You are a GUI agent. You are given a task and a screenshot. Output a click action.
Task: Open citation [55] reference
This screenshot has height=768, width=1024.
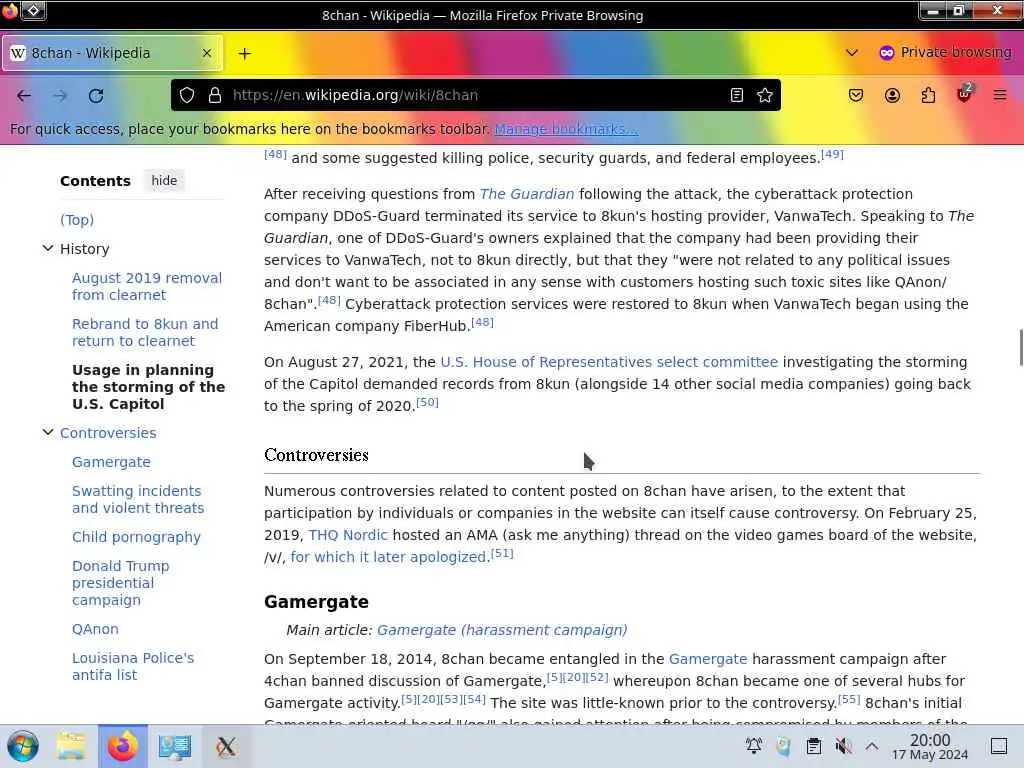(848, 699)
